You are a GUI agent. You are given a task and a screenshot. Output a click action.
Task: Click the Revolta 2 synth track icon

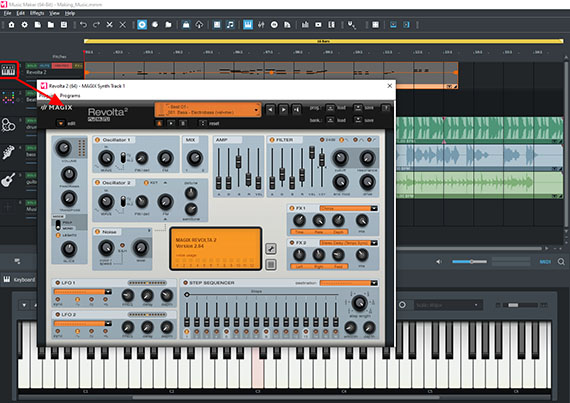click(8, 69)
